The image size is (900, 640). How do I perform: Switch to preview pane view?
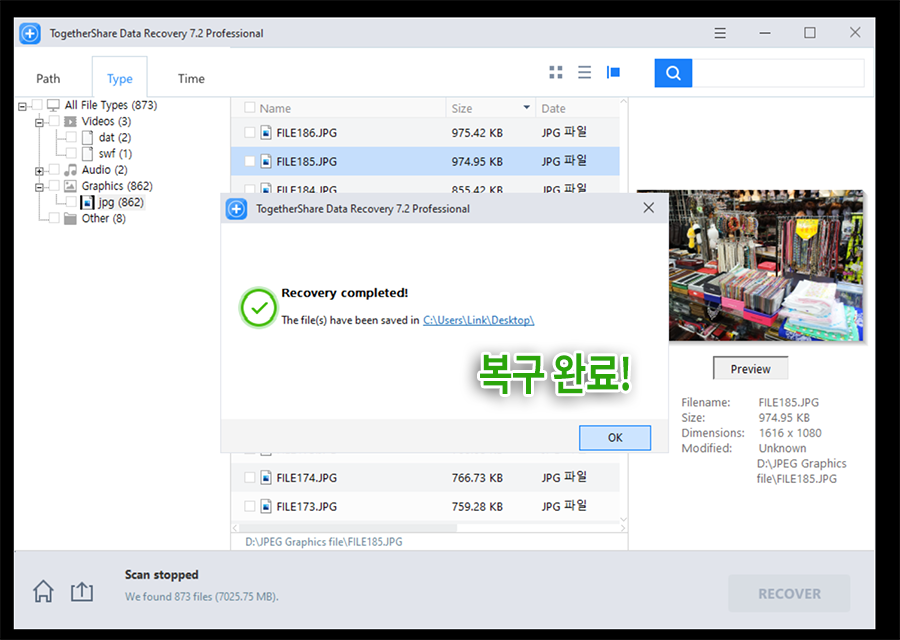[613, 72]
